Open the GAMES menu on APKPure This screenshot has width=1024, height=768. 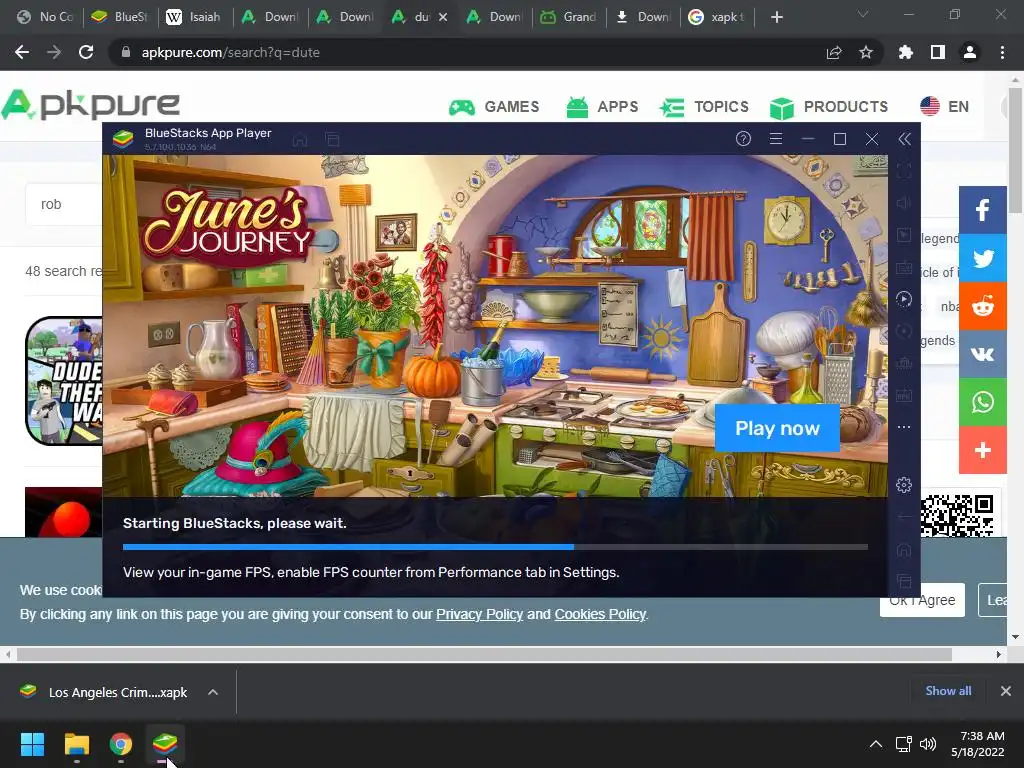pos(494,106)
